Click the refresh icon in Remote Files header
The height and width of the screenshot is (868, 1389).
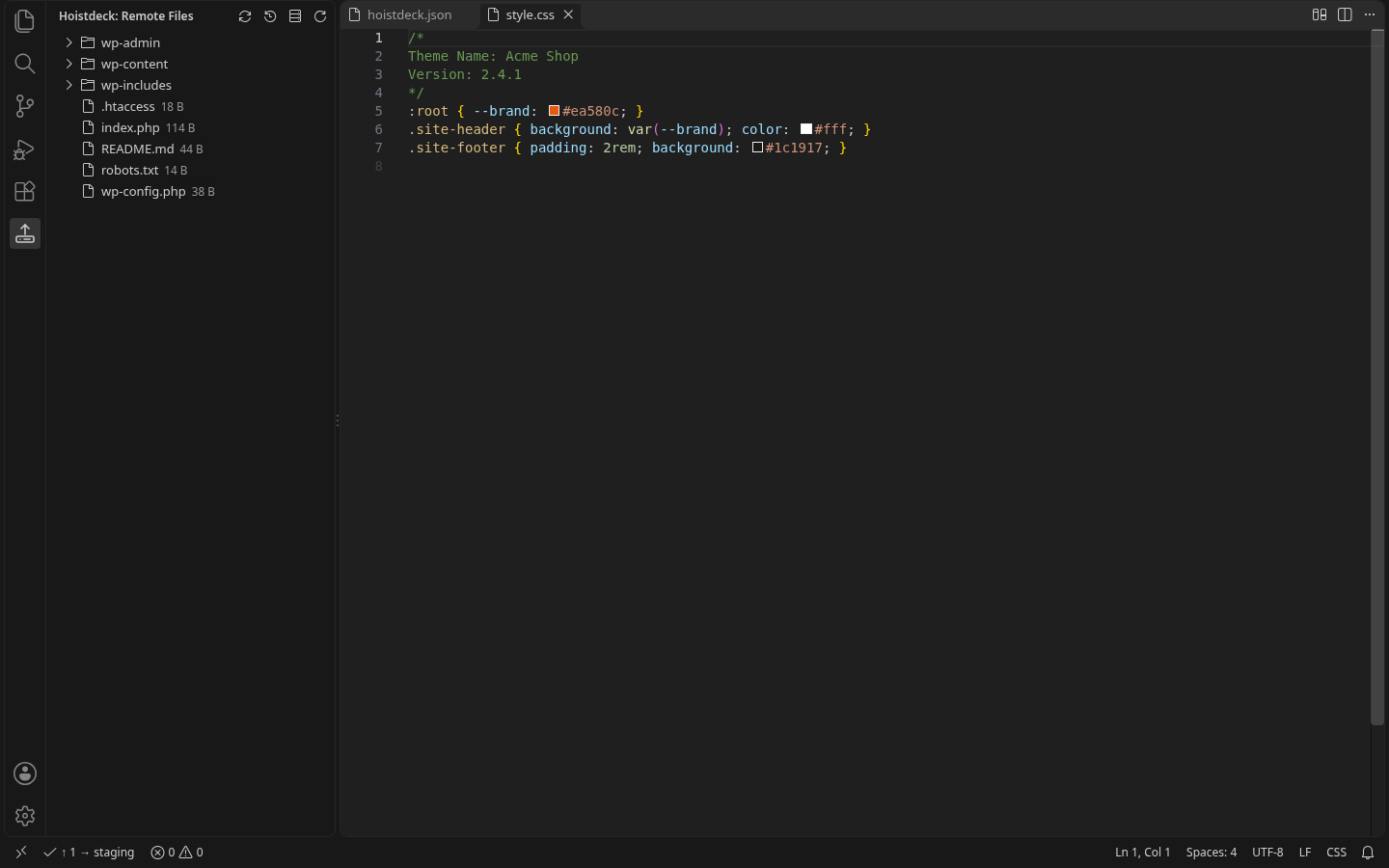[320, 16]
